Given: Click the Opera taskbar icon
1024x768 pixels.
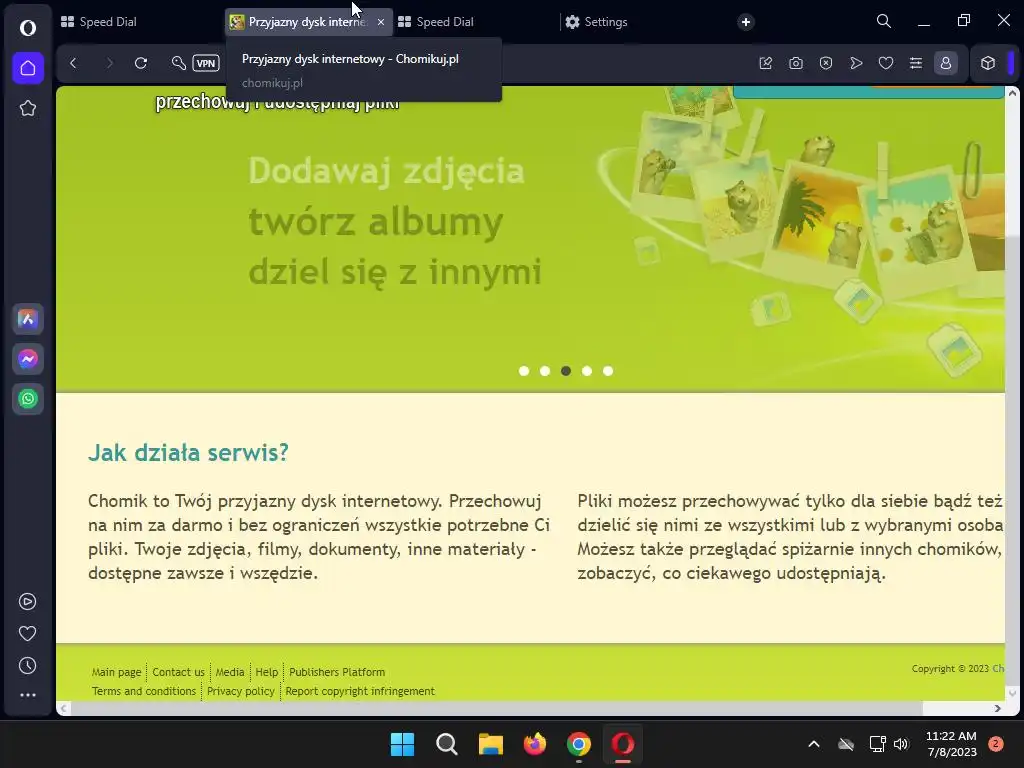Looking at the screenshot, I should [x=623, y=744].
